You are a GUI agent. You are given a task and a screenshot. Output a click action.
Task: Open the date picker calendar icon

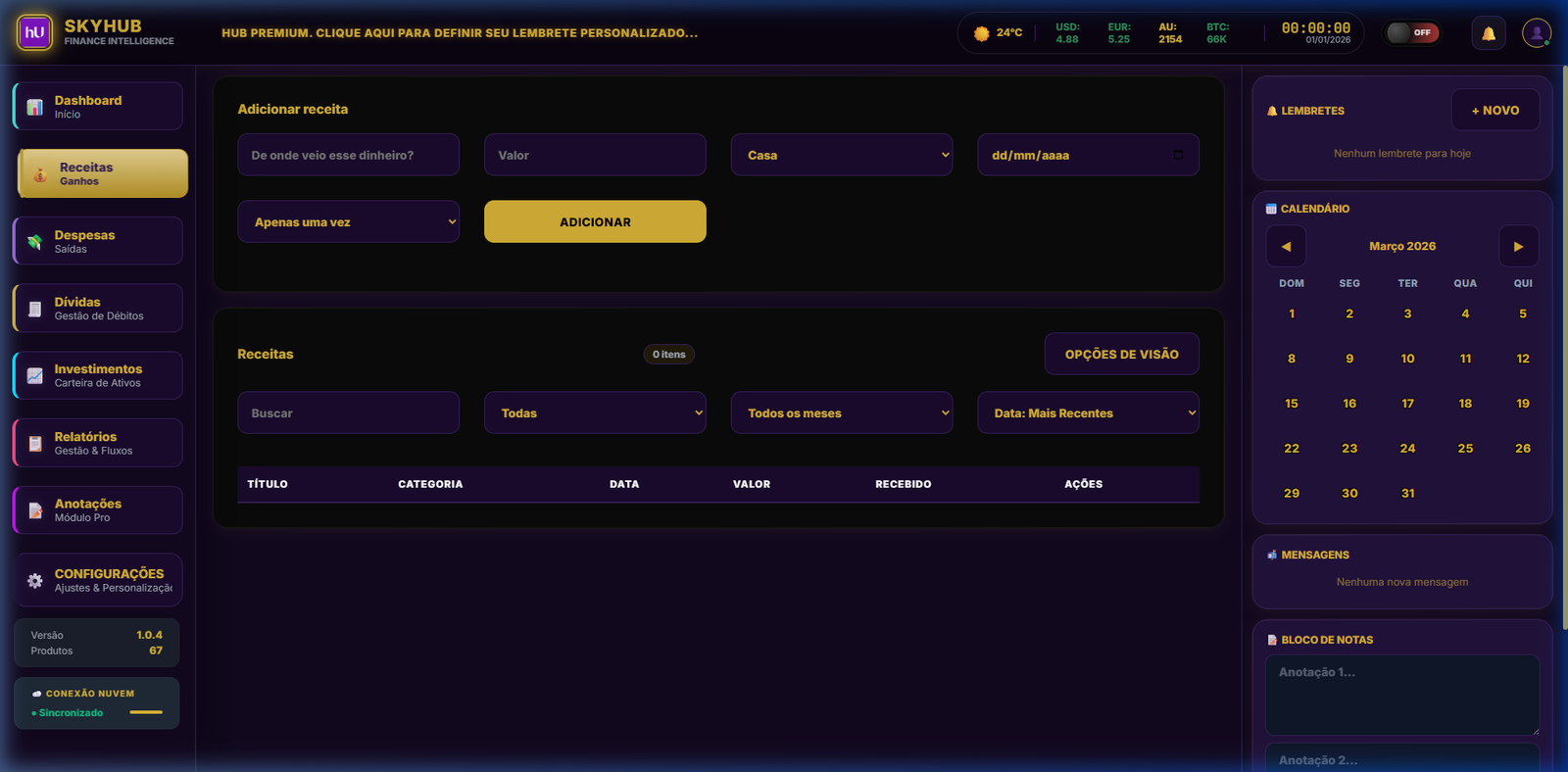pyautogui.click(x=1178, y=155)
